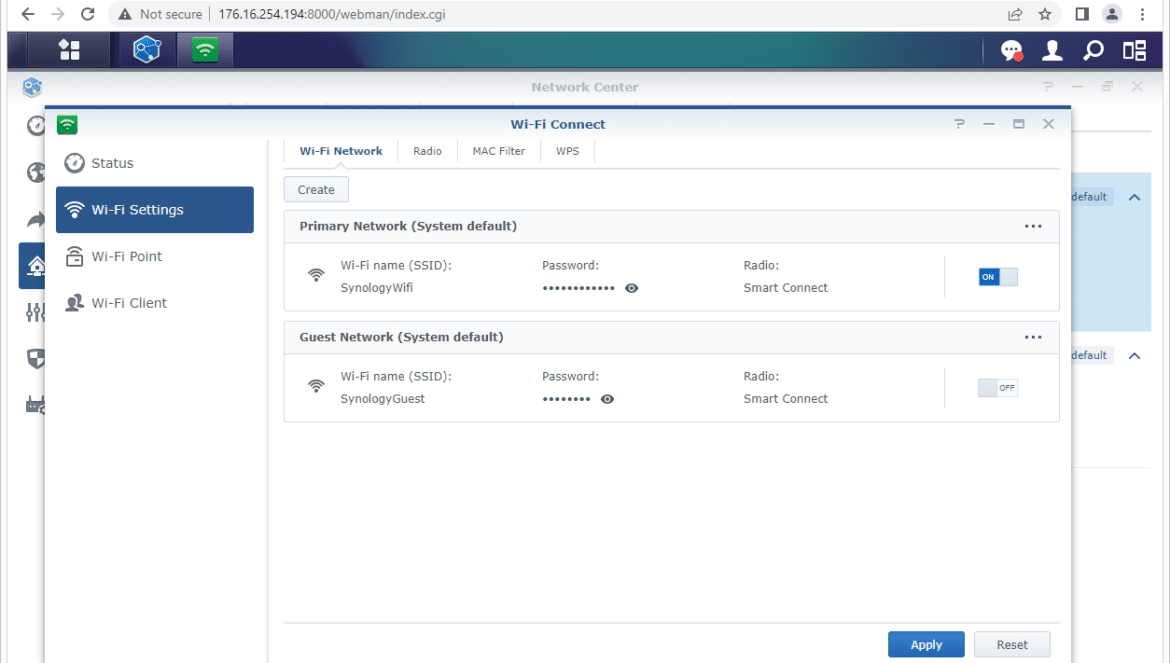Click the SynologyWifi SSID name
Viewport: 1170px width, 663px height.
(x=377, y=288)
